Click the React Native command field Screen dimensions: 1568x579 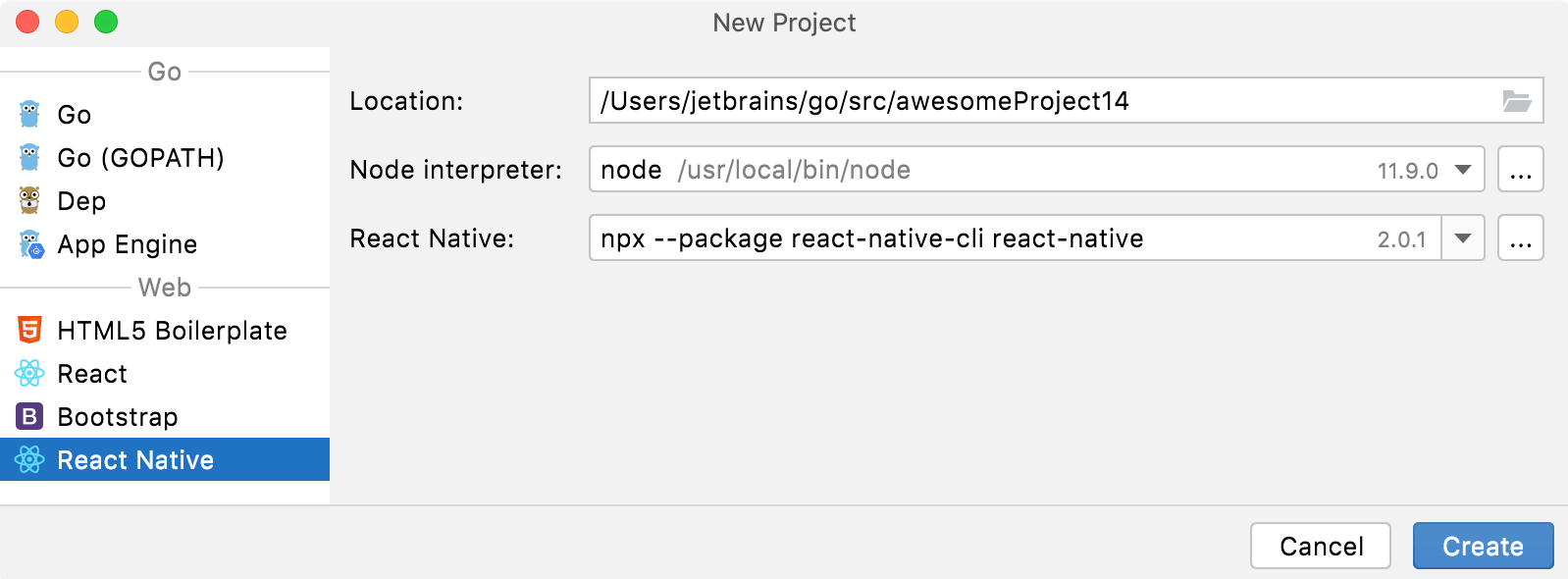1015,238
